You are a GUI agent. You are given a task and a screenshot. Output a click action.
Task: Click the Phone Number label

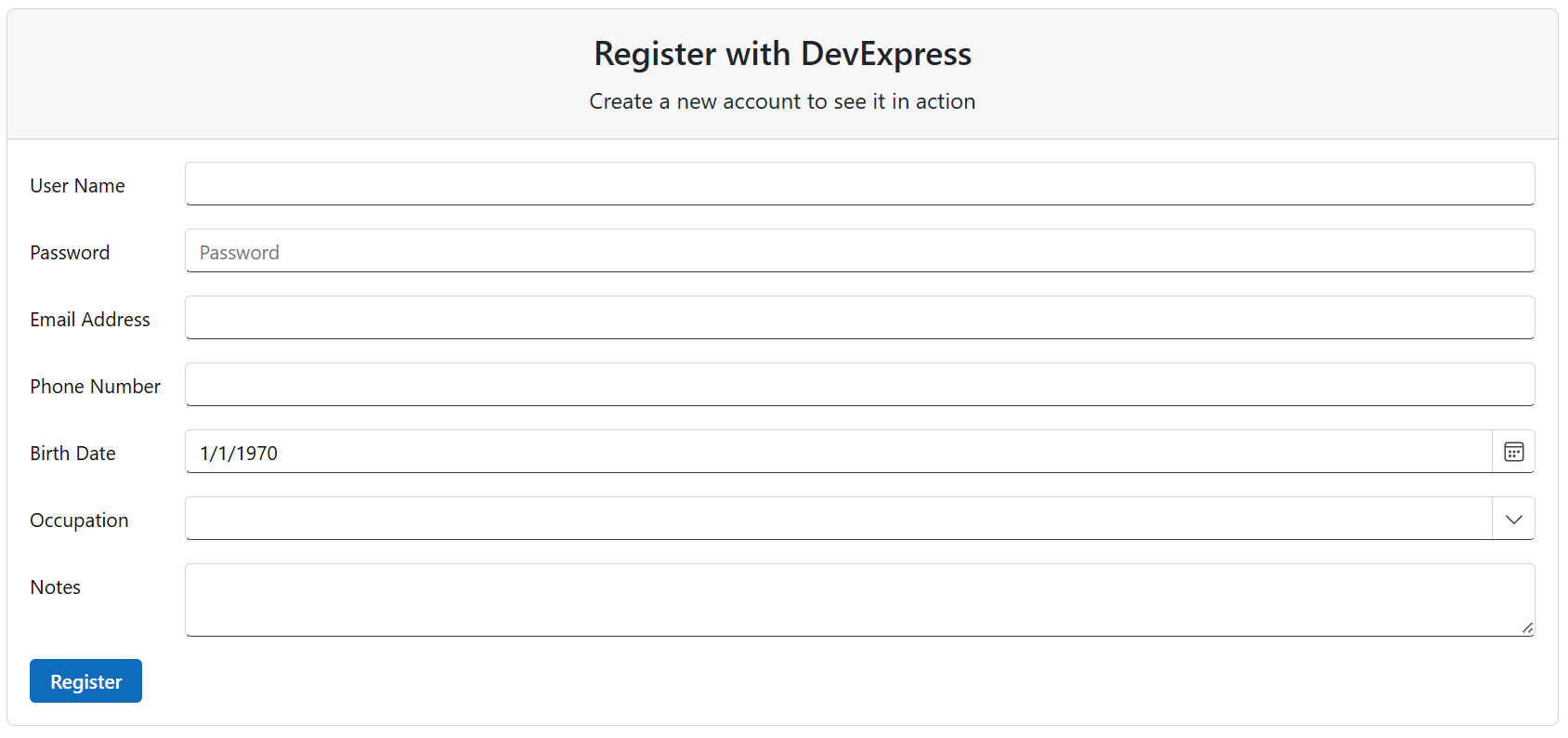[95, 387]
